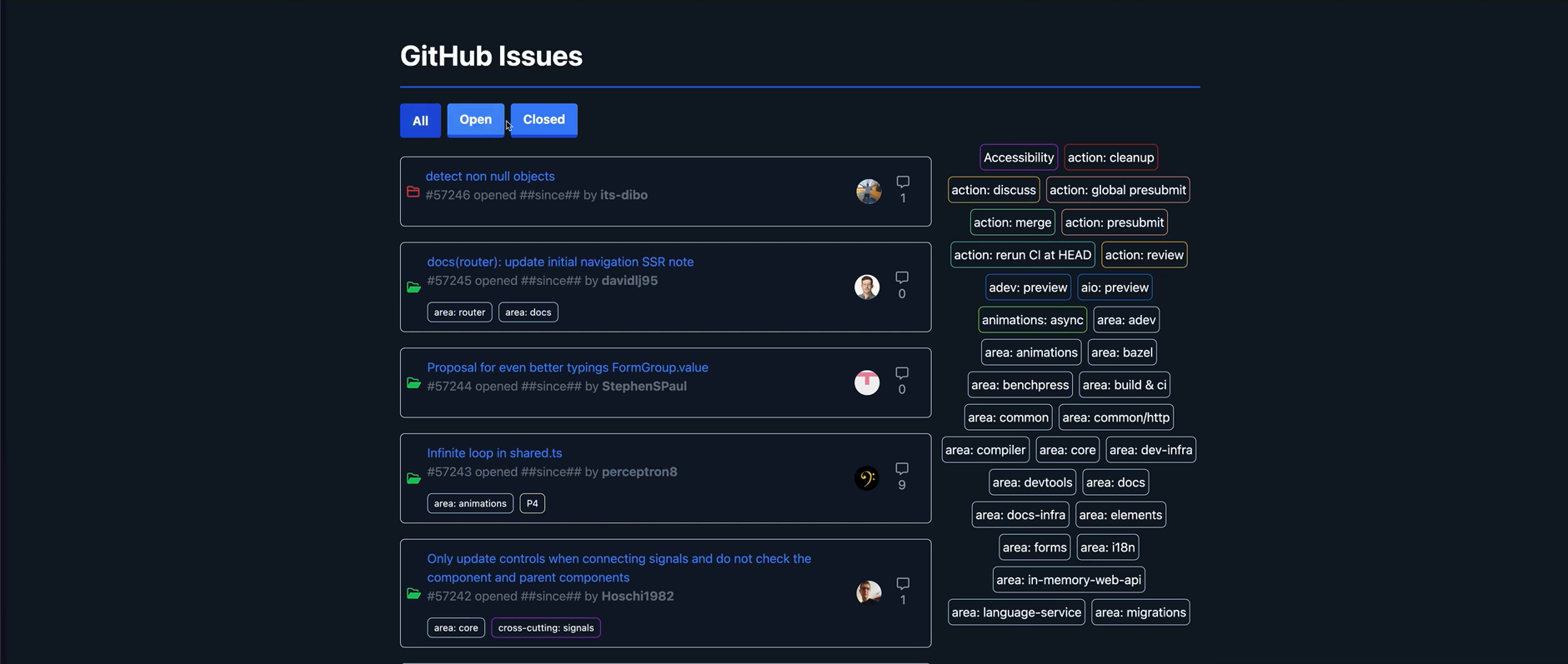This screenshot has height=664, width=1568.
Task: Select the 'action: discuss' label
Action: (x=994, y=190)
